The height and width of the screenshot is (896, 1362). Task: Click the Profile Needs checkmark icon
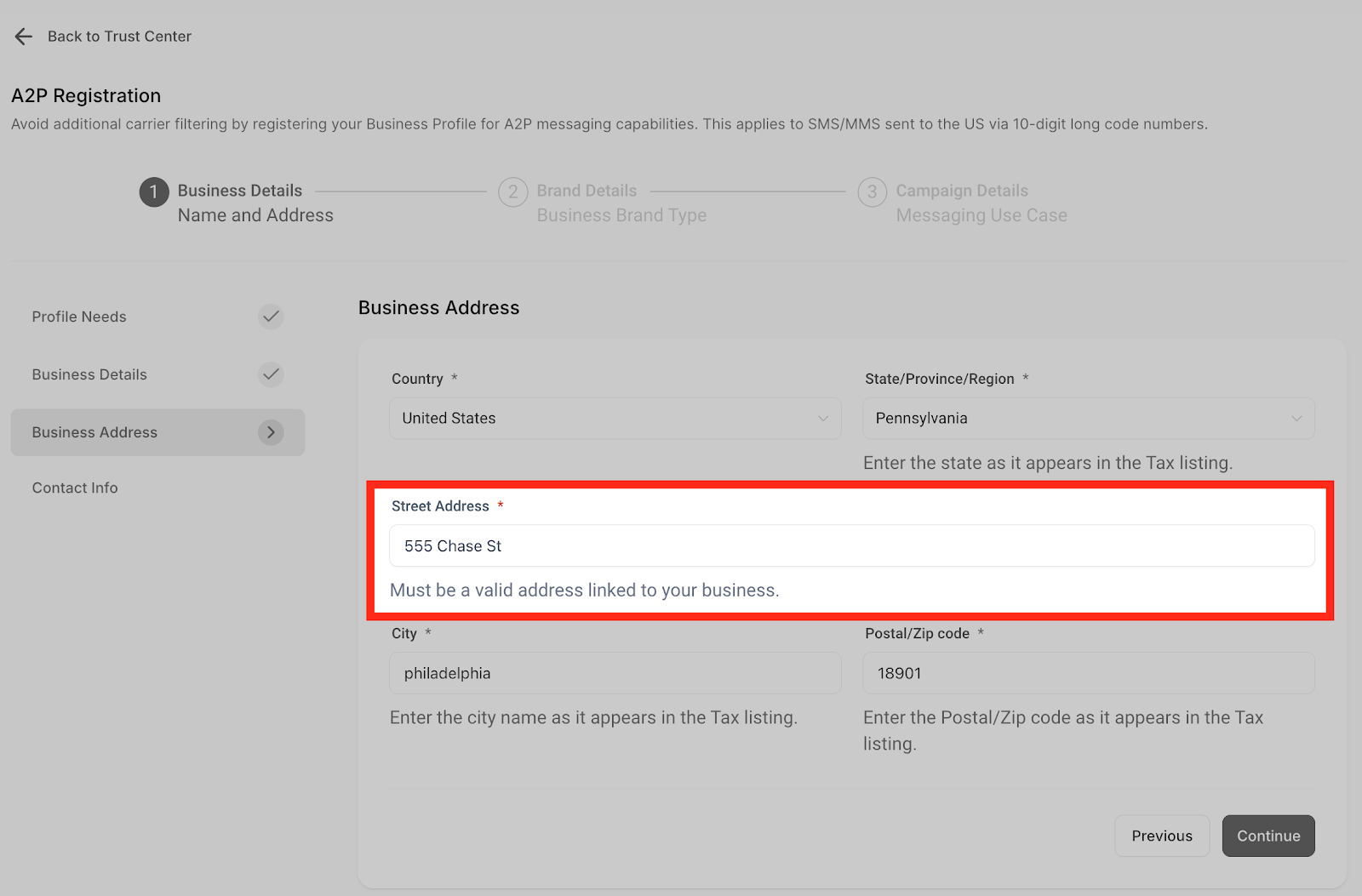tap(271, 317)
